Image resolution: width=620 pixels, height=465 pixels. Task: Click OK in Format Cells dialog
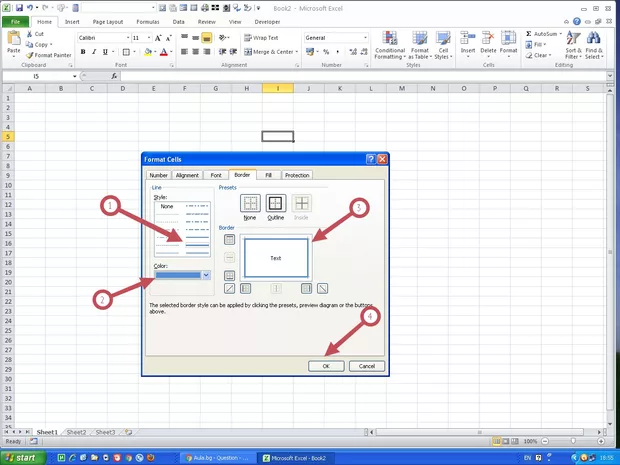(x=325, y=366)
